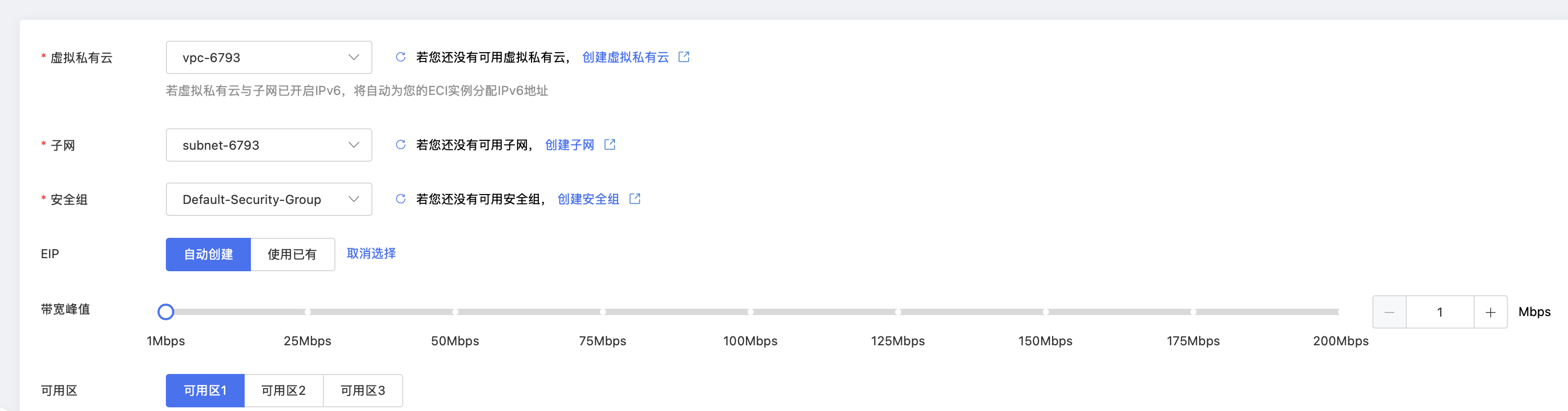Refresh the security group list
1568x411 pixels.
click(x=401, y=199)
